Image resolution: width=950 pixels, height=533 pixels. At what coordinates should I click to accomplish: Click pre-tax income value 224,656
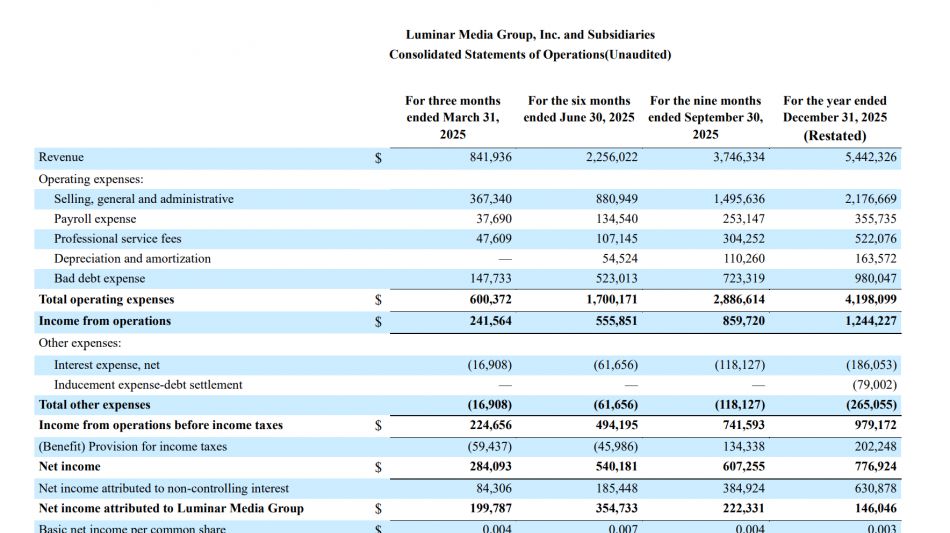[490, 425]
